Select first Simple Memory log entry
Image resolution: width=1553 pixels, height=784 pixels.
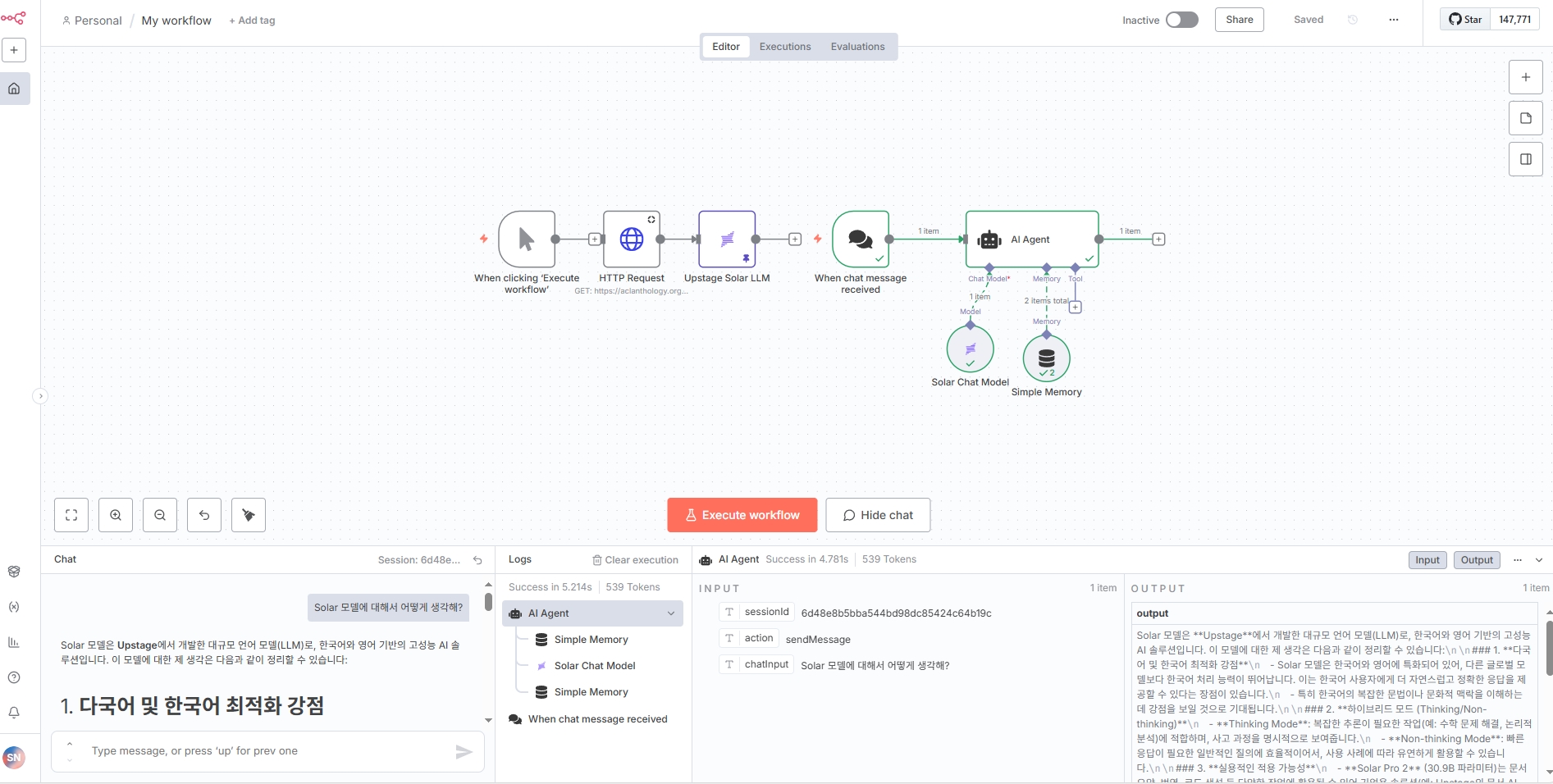592,640
